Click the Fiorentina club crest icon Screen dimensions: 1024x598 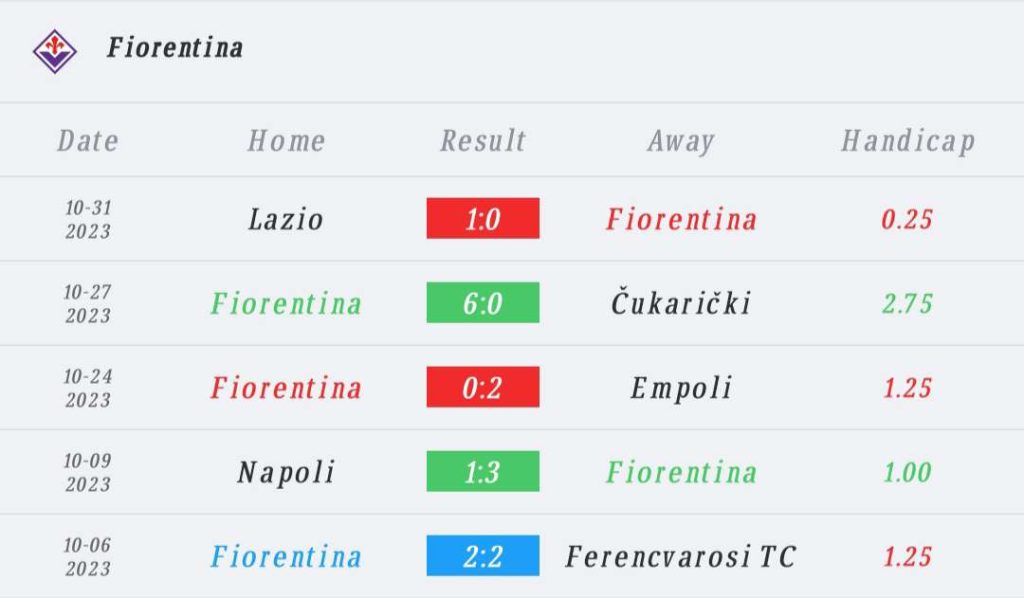(54, 49)
